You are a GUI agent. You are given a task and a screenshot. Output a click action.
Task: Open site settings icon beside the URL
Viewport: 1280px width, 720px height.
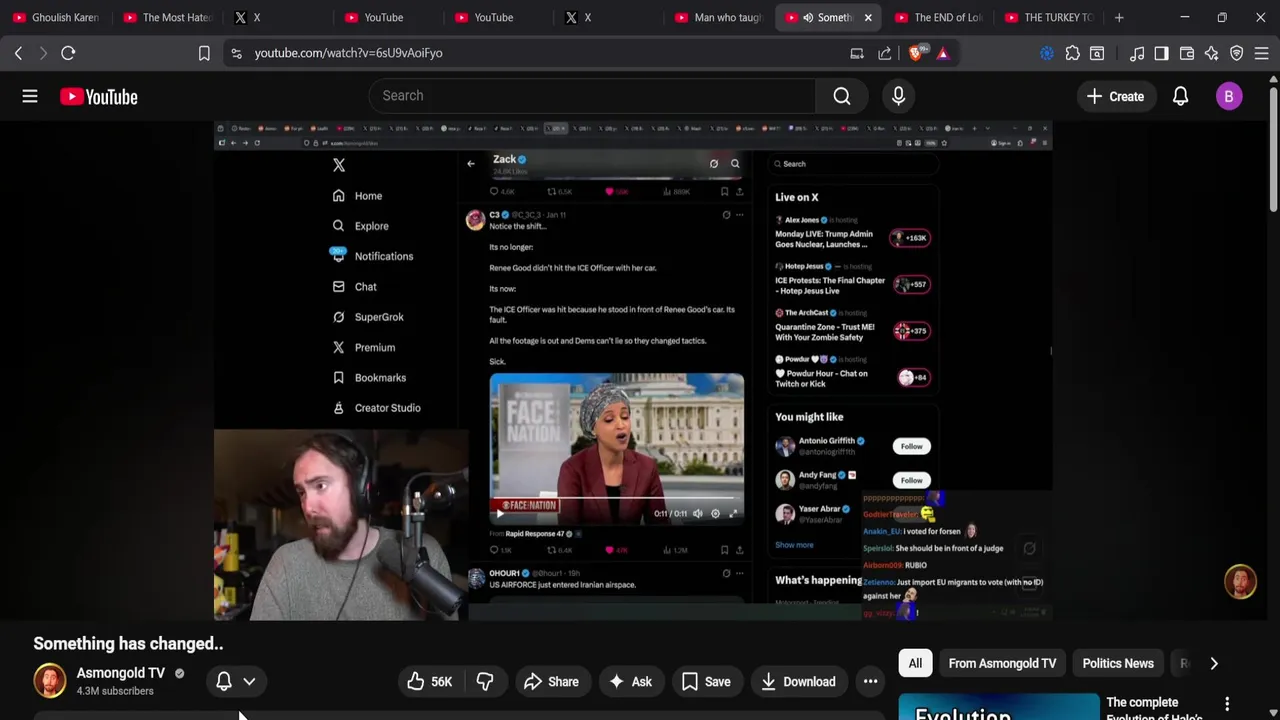[236, 53]
